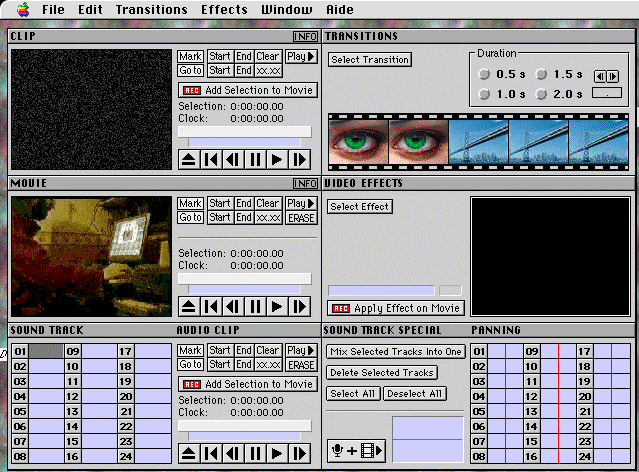This screenshot has width=639, height=472.
Task: Pause playback in Audio Clip panel
Action: (255, 454)
